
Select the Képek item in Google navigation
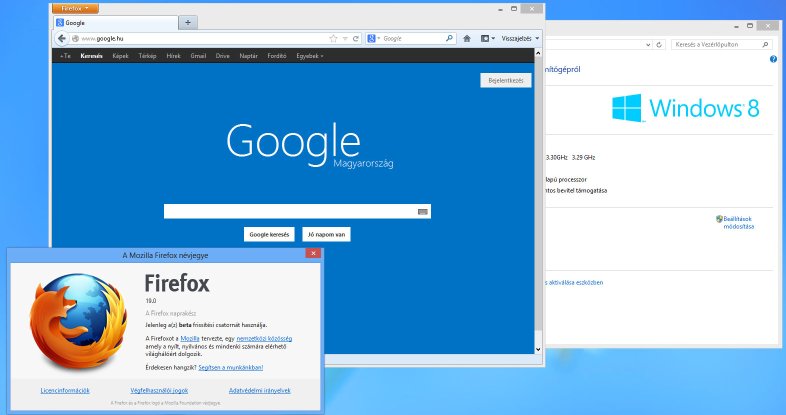(x=120, y=56)
